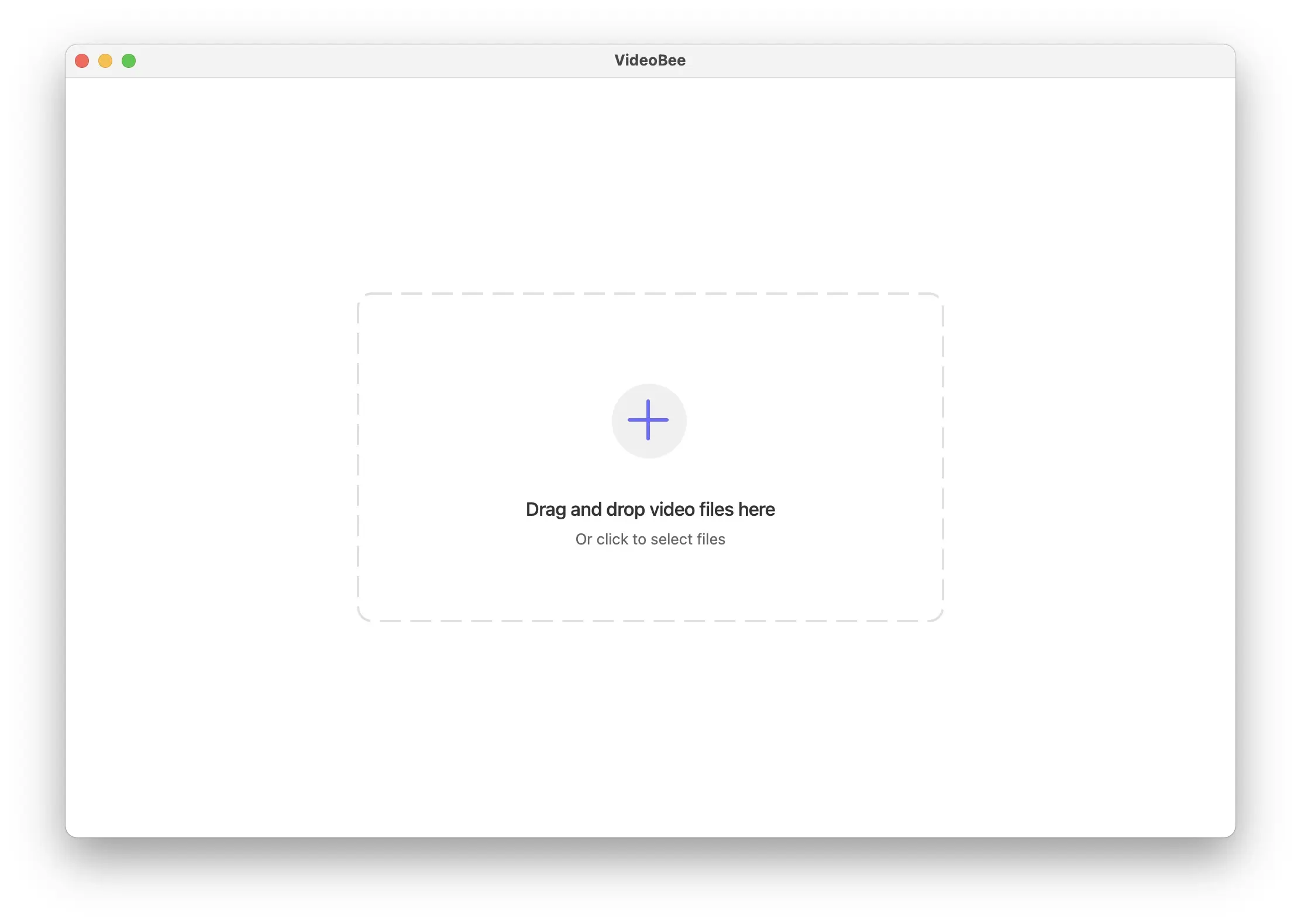1301x924 pixels.
Task: Click blank window area below the drop zone
Action: [x=649, y=731]
